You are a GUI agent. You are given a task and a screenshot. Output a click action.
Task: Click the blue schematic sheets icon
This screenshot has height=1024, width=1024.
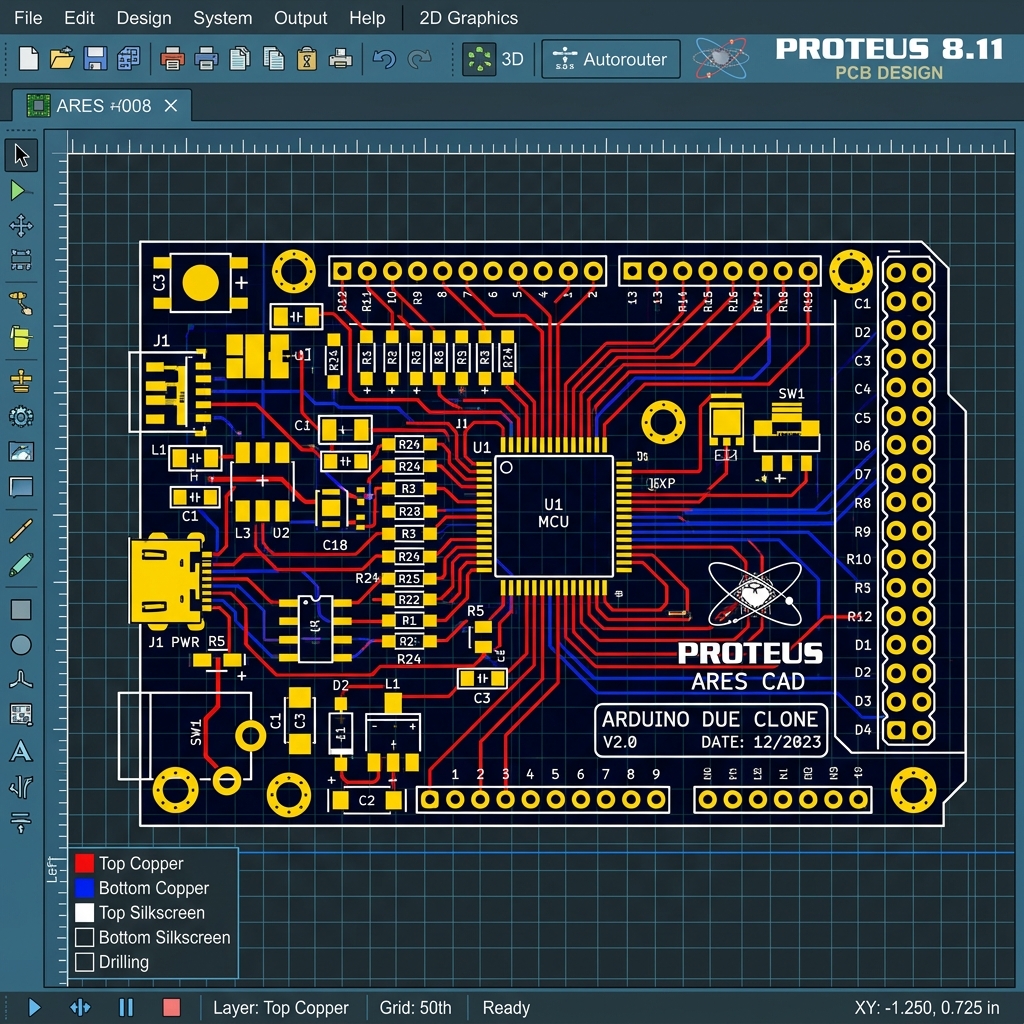point(129,58)
